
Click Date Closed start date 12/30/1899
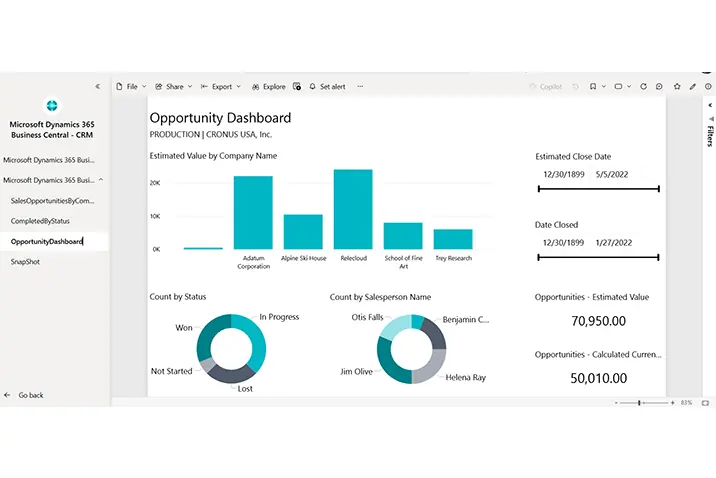coord(563,243)
